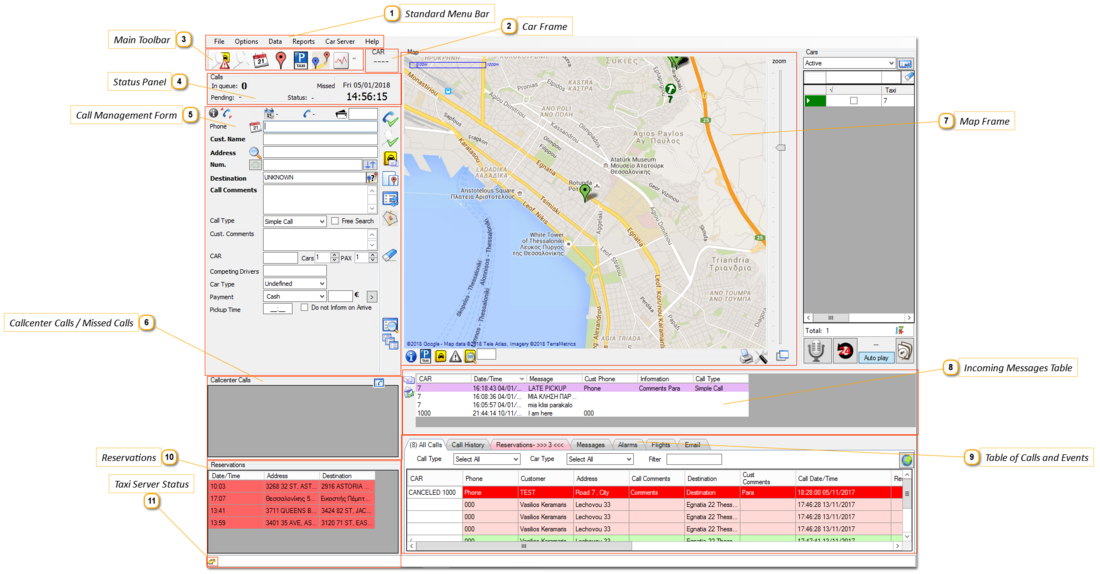This screenshot has width=1100, height=574.
Task: Click the eraser icon in call form
Action: [x=390, y=255]
